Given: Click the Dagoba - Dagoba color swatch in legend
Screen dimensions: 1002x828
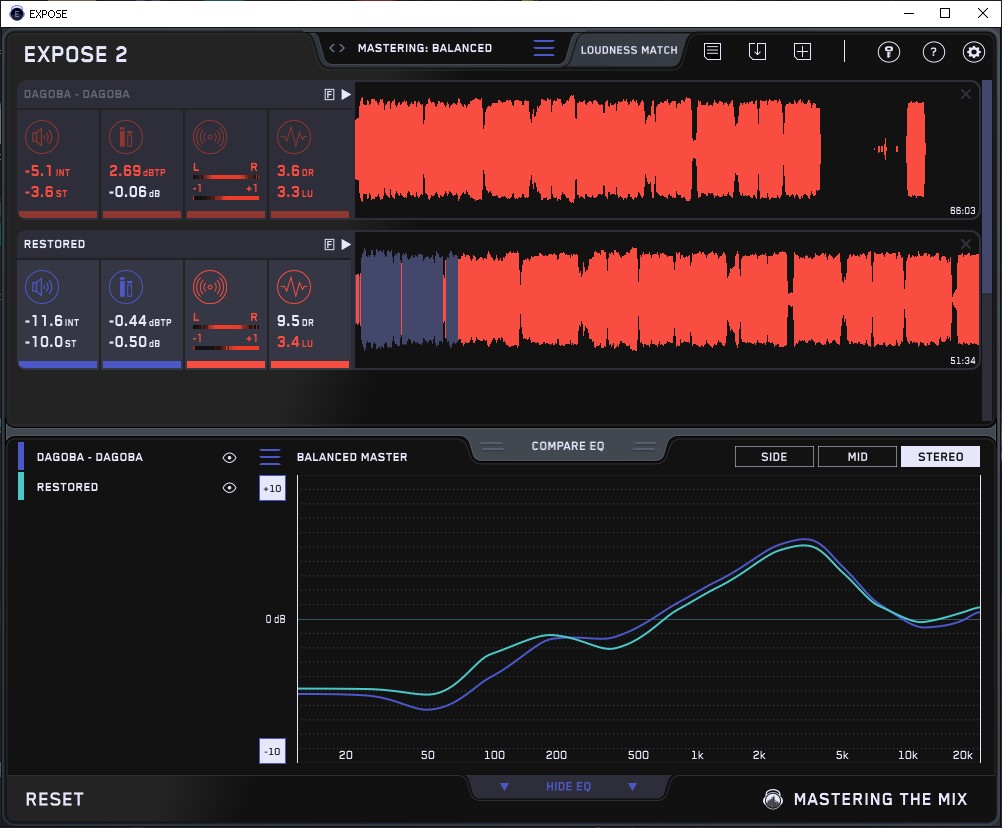Looking at the screenshot, I should [x=21, y=457].
